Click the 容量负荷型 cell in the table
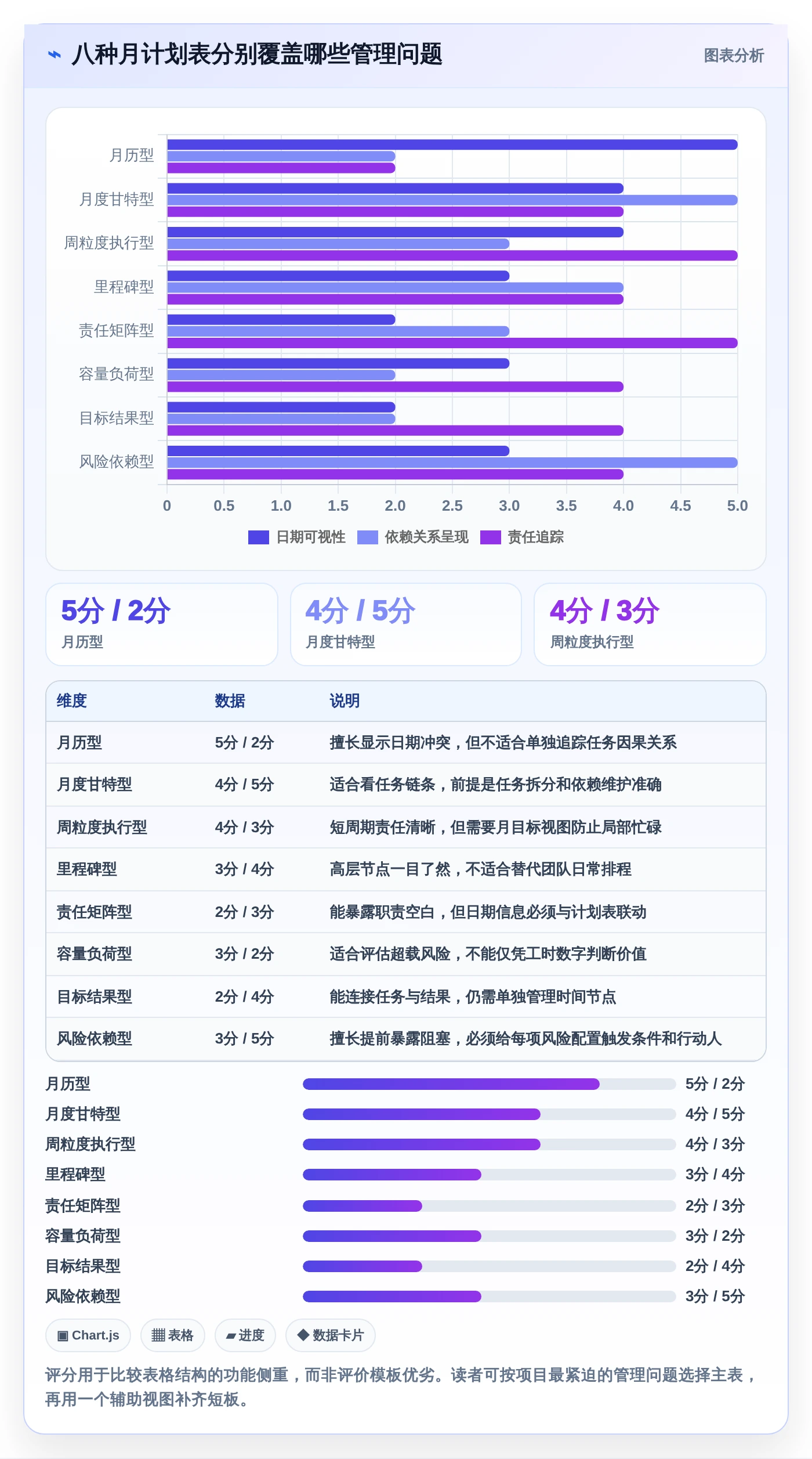The image size is (812, 1459). pyautogui.click(x=95, y=954)
